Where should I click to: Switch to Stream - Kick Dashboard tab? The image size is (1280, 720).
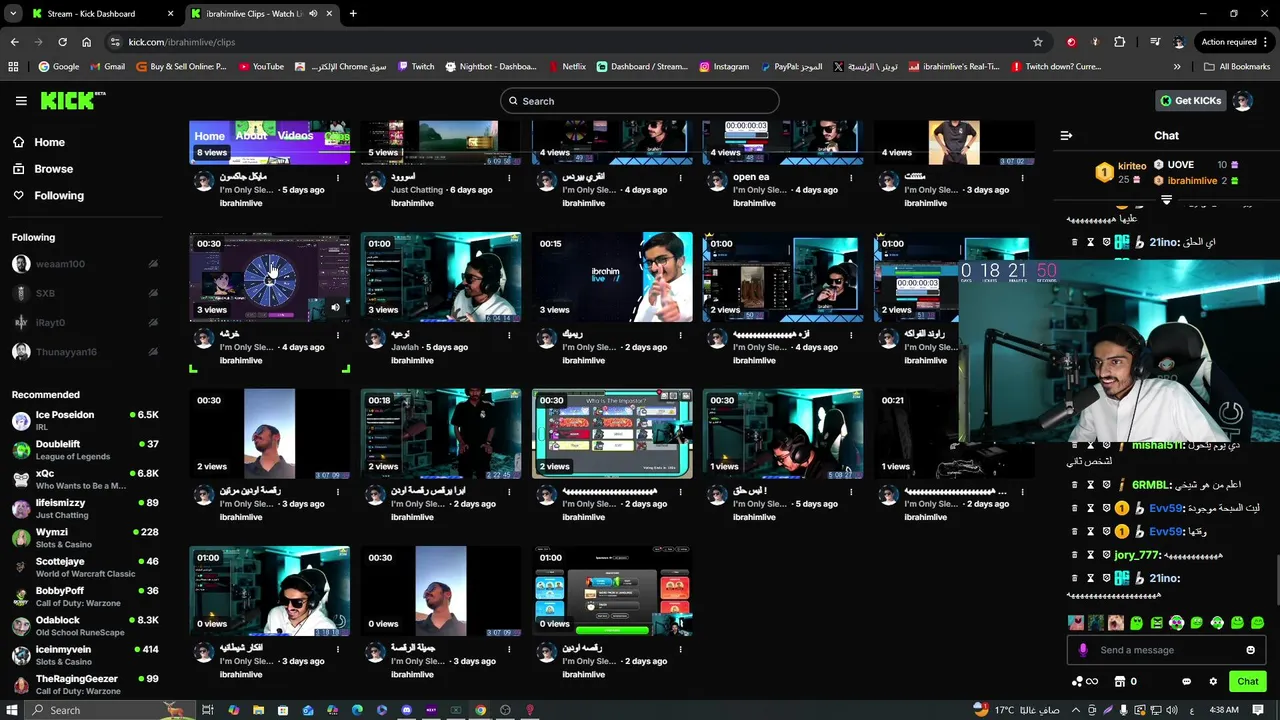[101, 14]
